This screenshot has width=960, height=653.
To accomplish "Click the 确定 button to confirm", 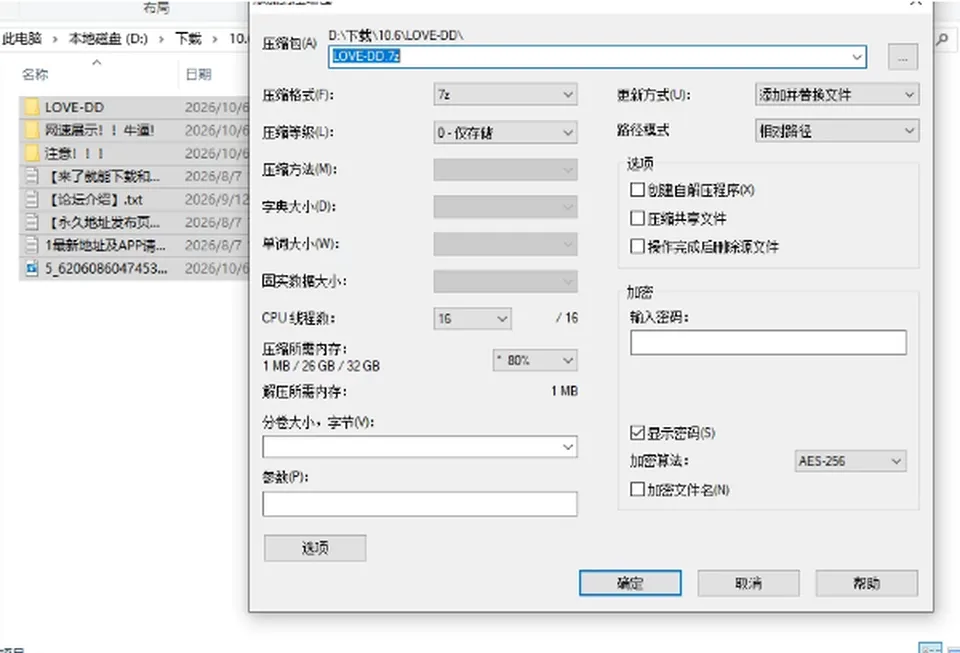I will [x=630, y=583].
